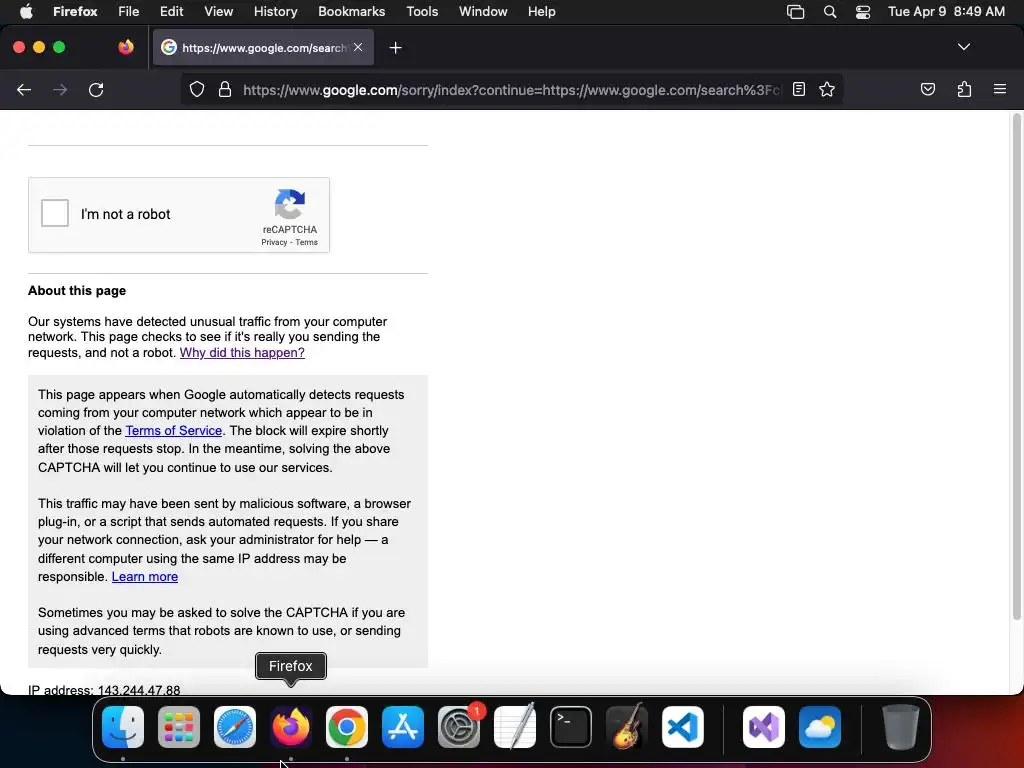Open Visual Studio from the dock

pos(764,727)
